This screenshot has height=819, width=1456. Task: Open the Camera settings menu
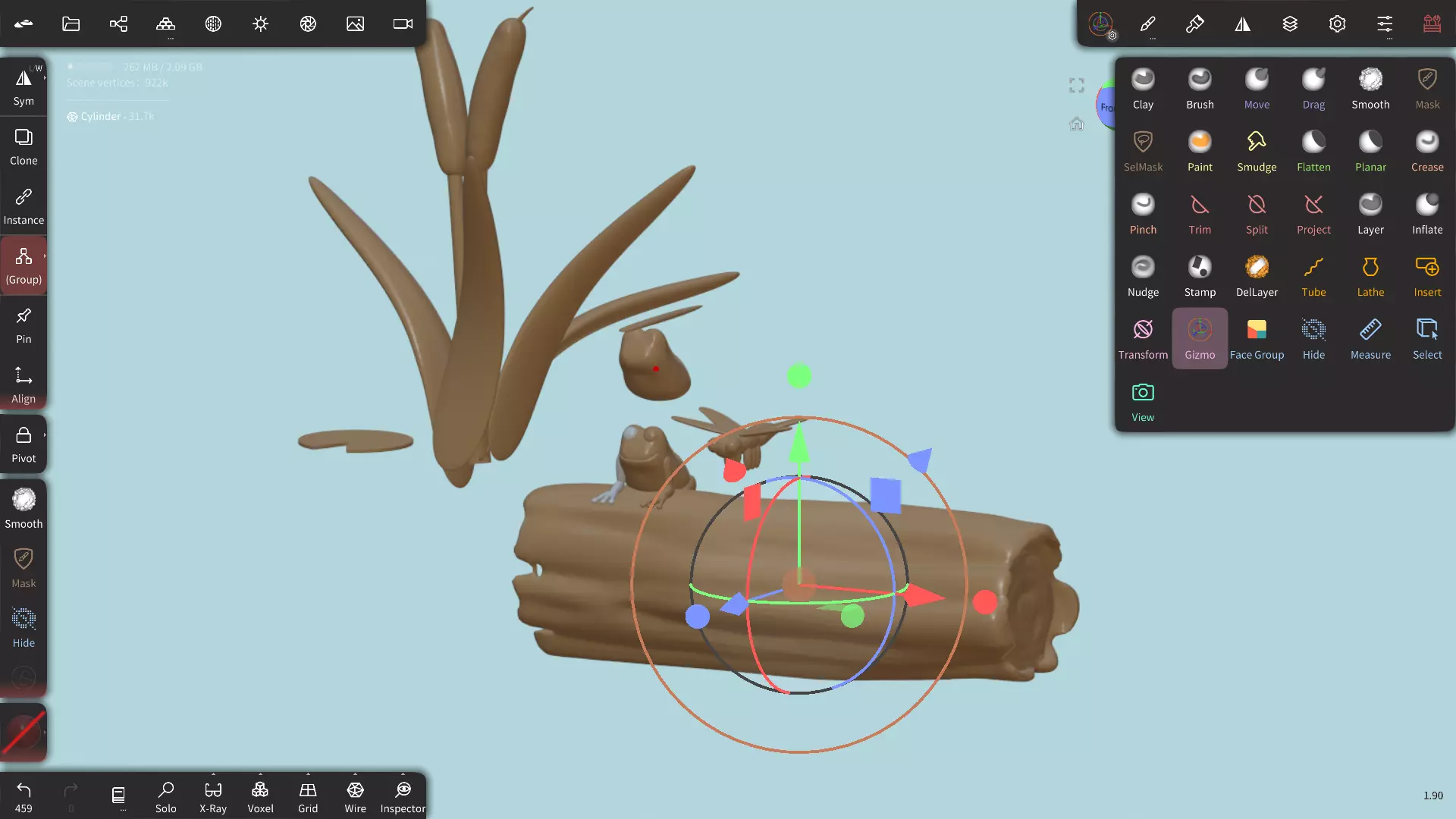click(403, 24)
